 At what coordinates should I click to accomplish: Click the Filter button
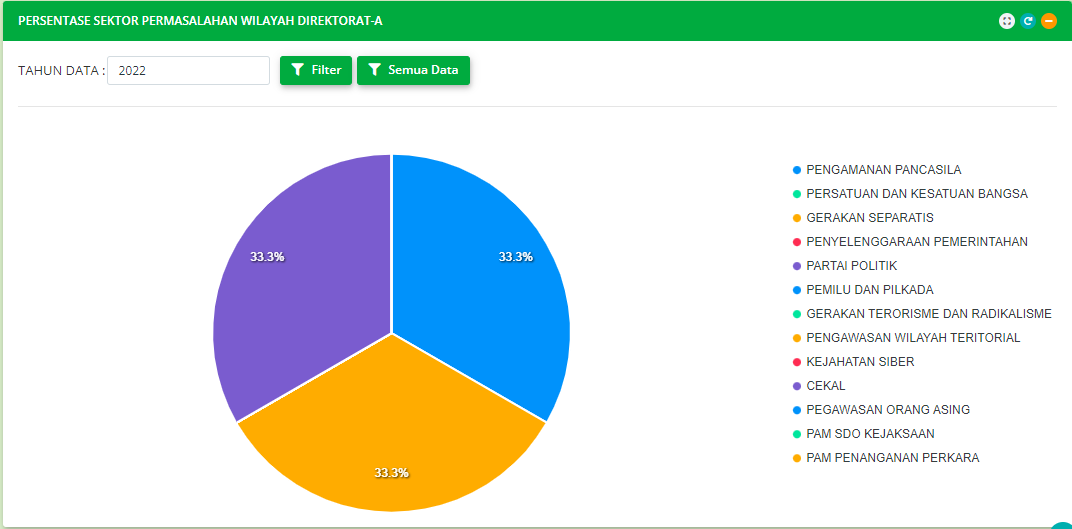(x=316, y=71)
